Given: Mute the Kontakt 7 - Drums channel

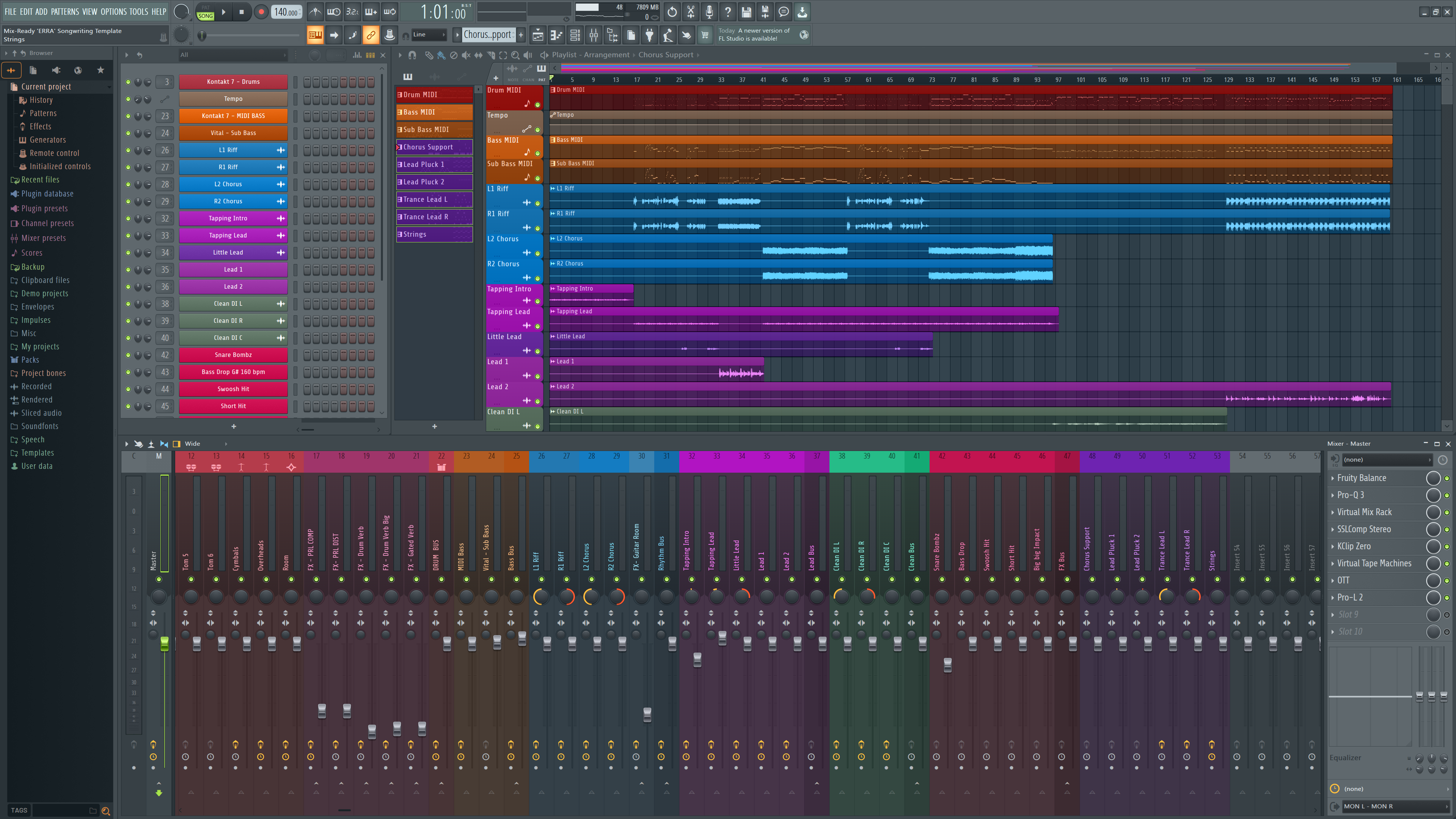Looking at the screenshot, I should 128,82.
